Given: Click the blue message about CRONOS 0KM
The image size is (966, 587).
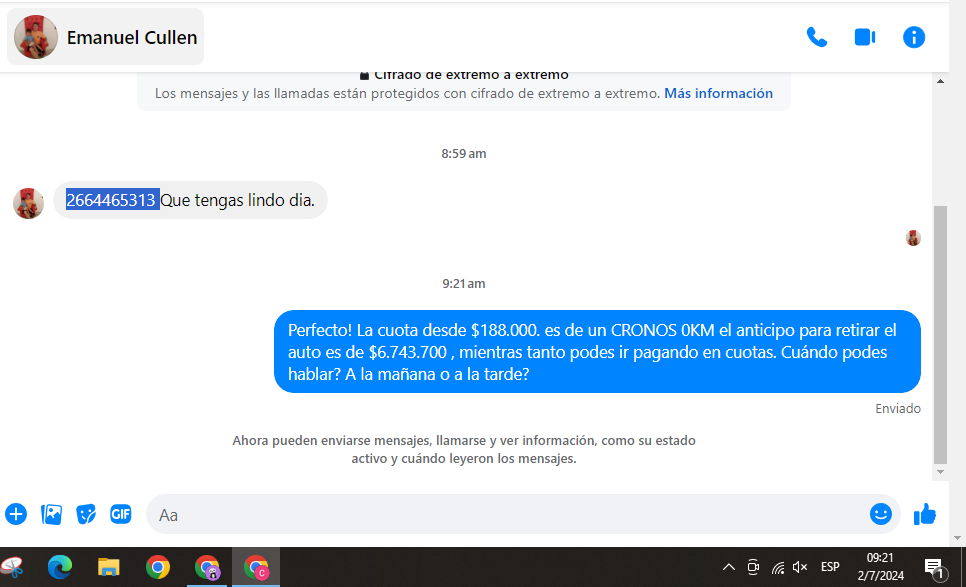Looking at the screenshot, I should click(597, 352).
